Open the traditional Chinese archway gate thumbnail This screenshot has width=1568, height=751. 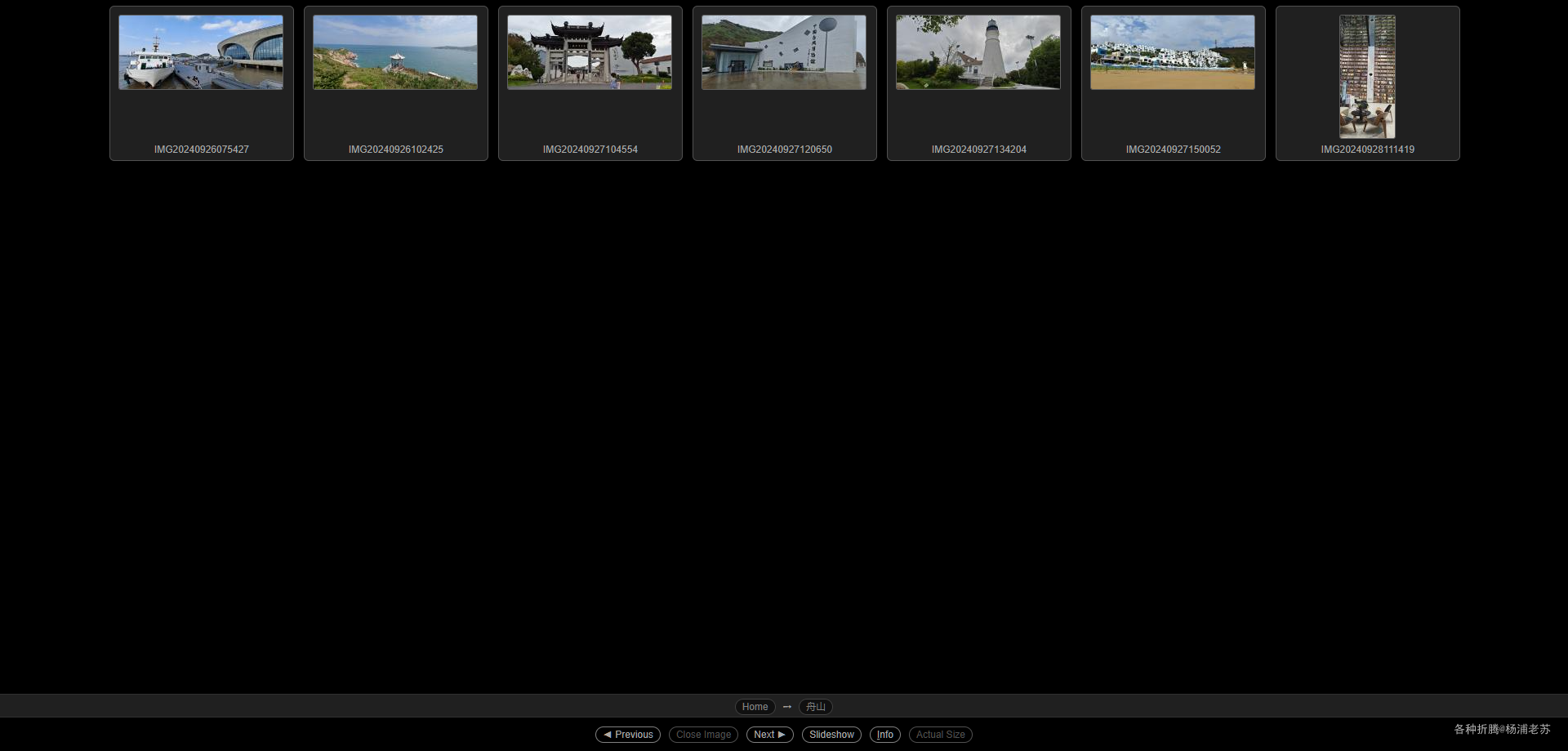(590, 52)
